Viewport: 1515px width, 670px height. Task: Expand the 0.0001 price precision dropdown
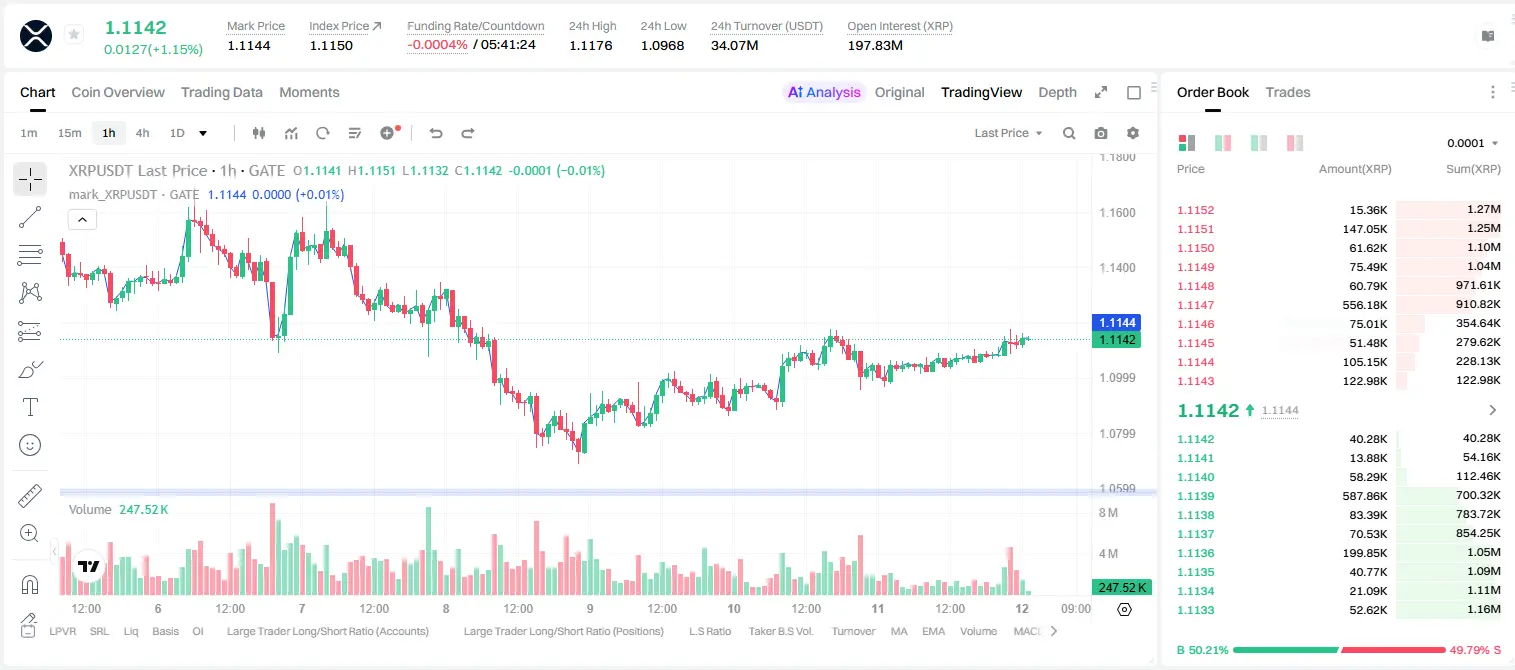click(1472, 143)
